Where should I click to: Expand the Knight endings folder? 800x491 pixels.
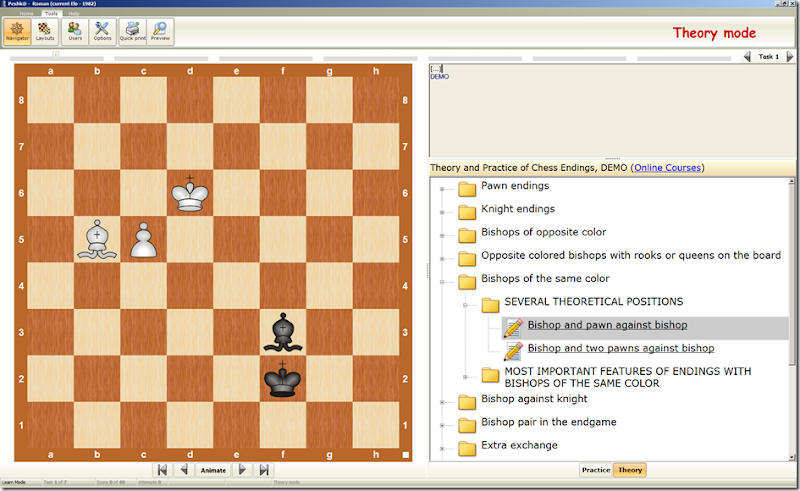point(442,212)
